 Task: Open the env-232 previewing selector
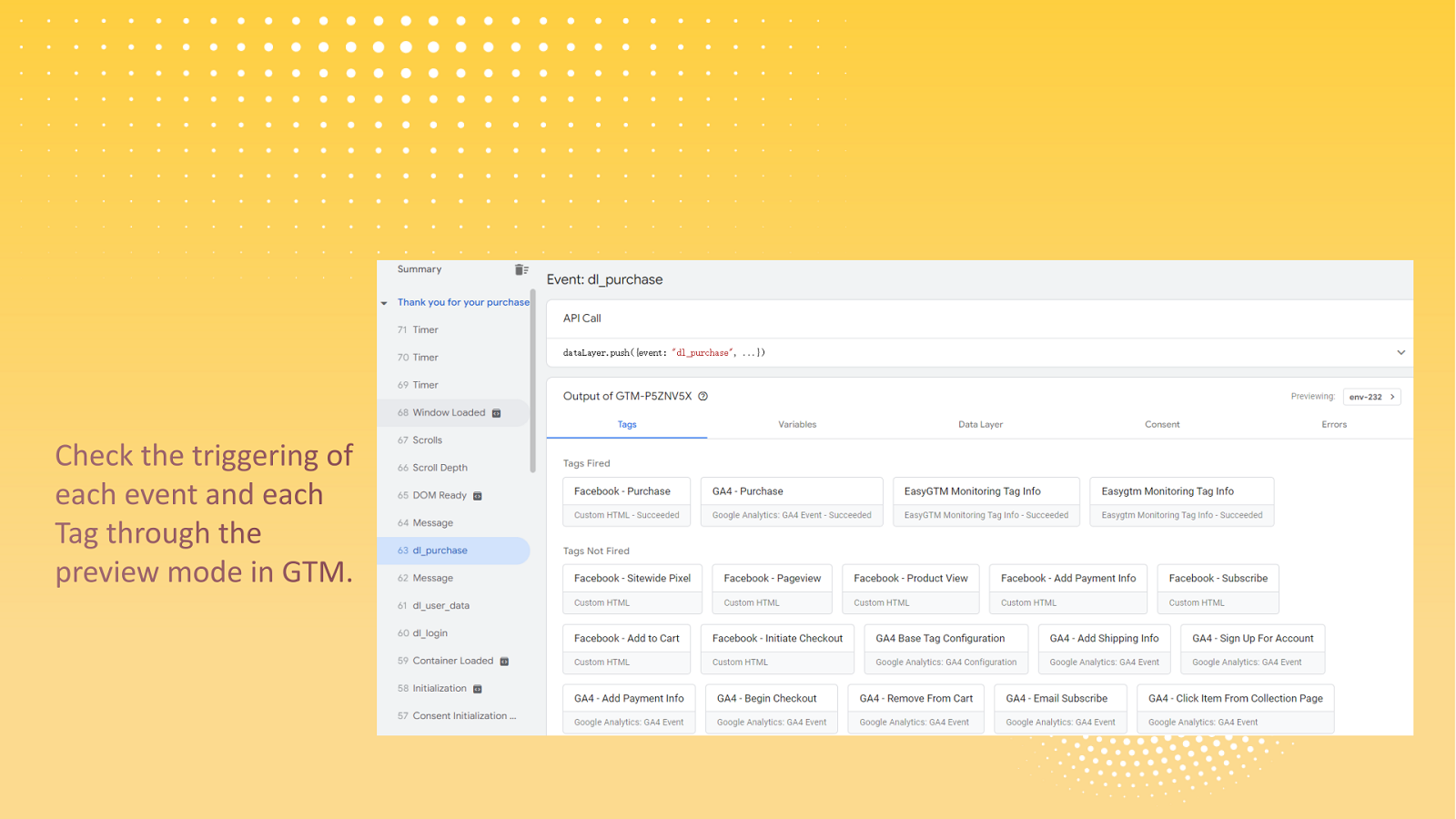pyautogui.click(x=1371, y=397)
